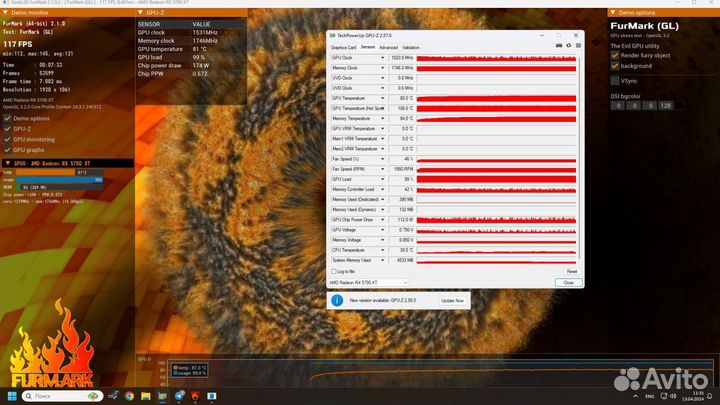Open volume control in system tray

(673, 396)
